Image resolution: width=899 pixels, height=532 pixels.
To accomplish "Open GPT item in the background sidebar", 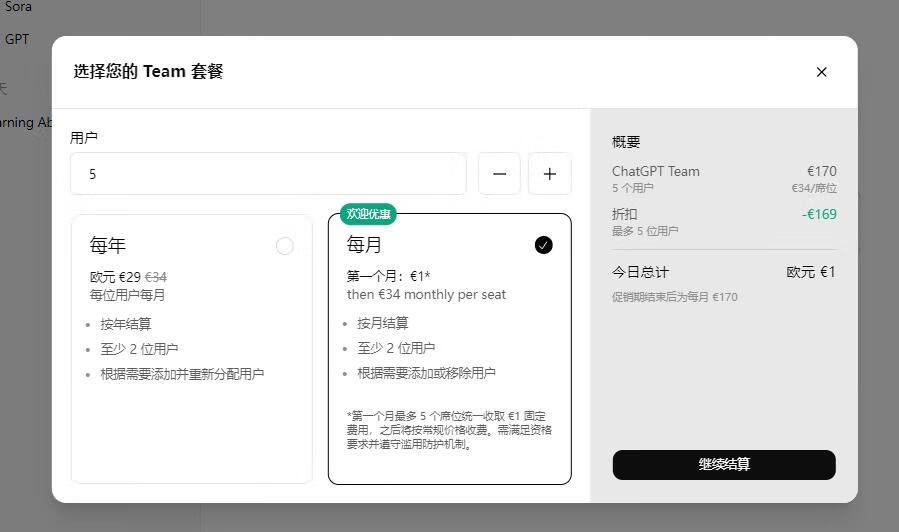I will click(17, 39).
